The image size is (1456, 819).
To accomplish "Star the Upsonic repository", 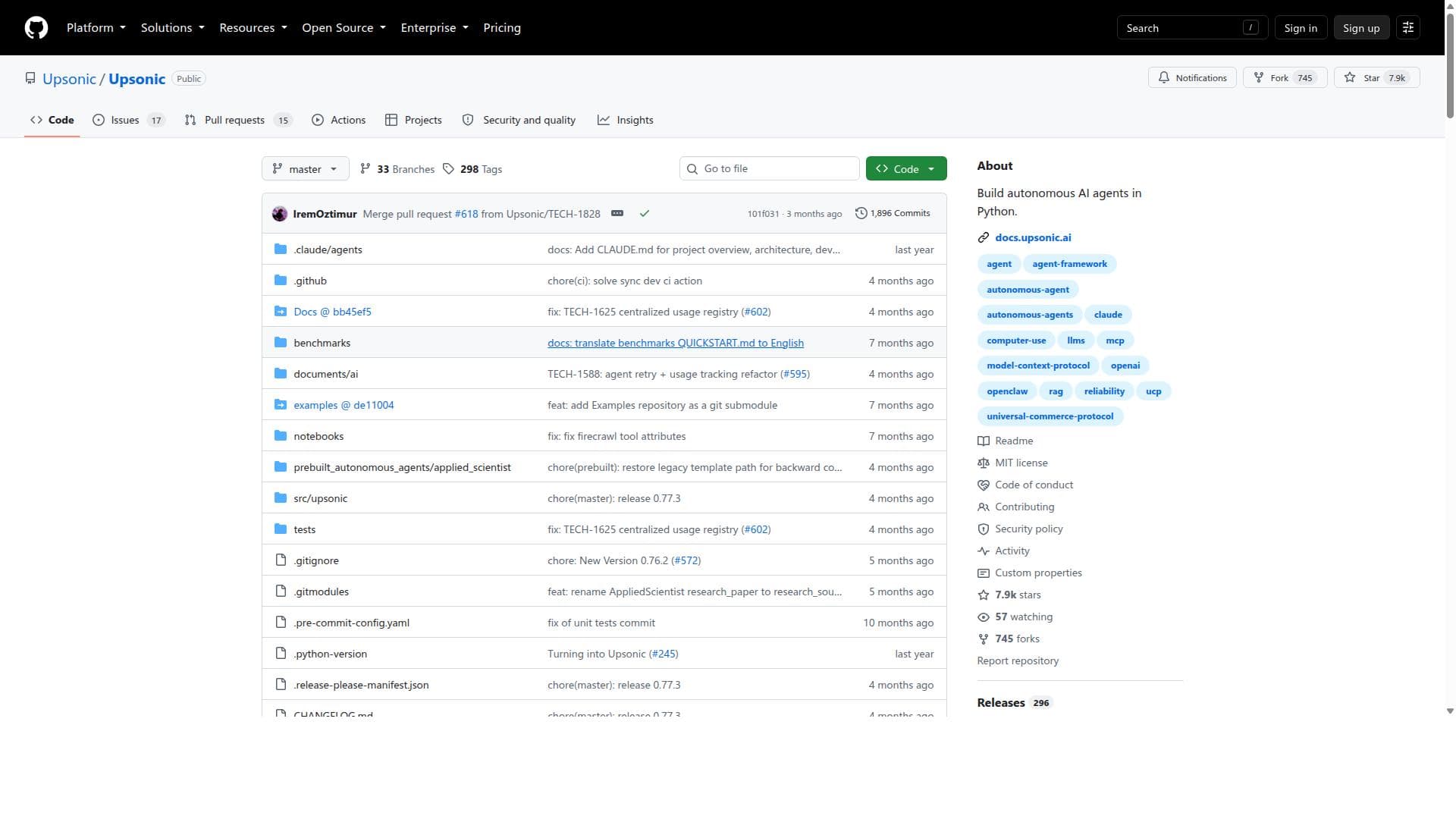I will [1376, 78].
